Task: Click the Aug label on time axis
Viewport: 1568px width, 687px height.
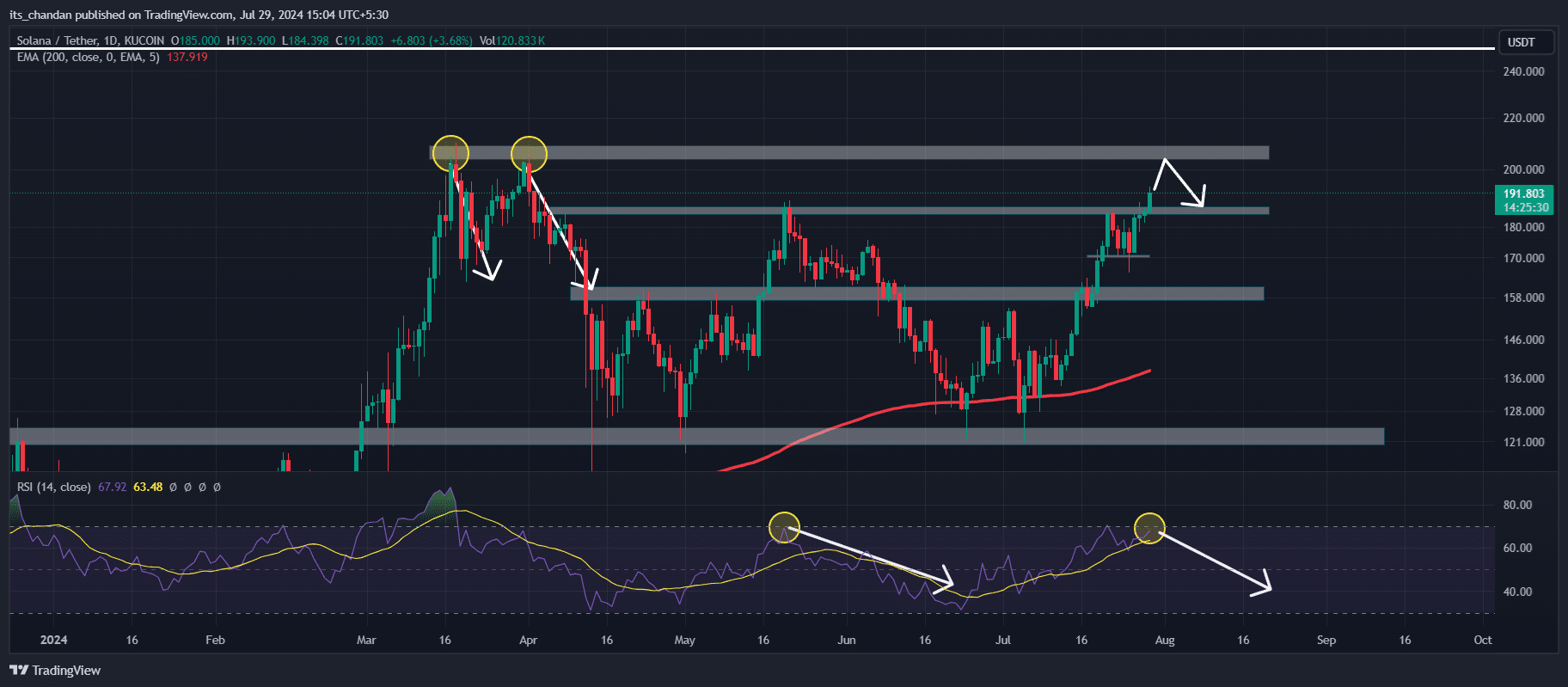Action: (x=1165, y=640)
